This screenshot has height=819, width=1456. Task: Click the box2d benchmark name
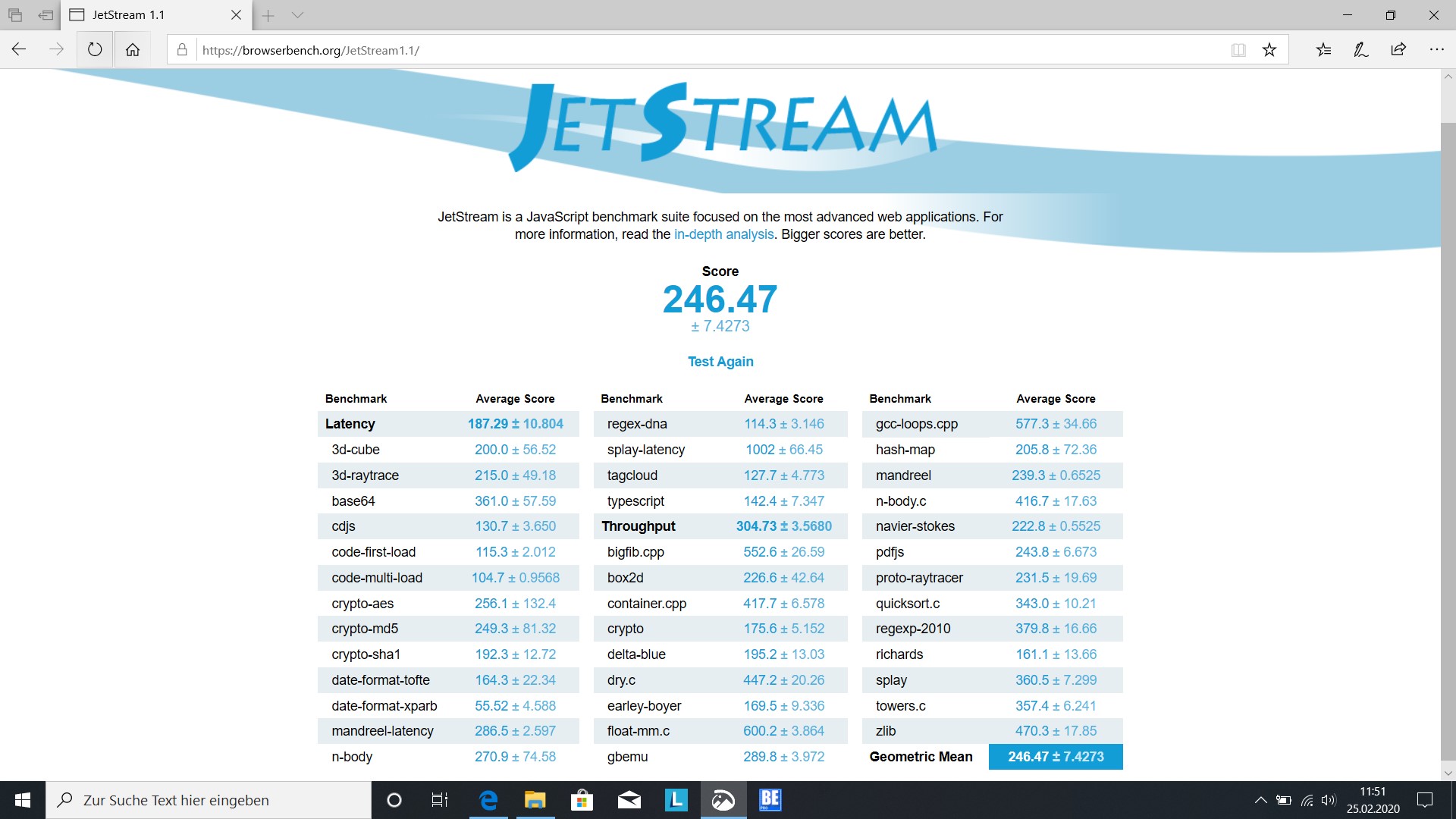click(x=625, y=578)
